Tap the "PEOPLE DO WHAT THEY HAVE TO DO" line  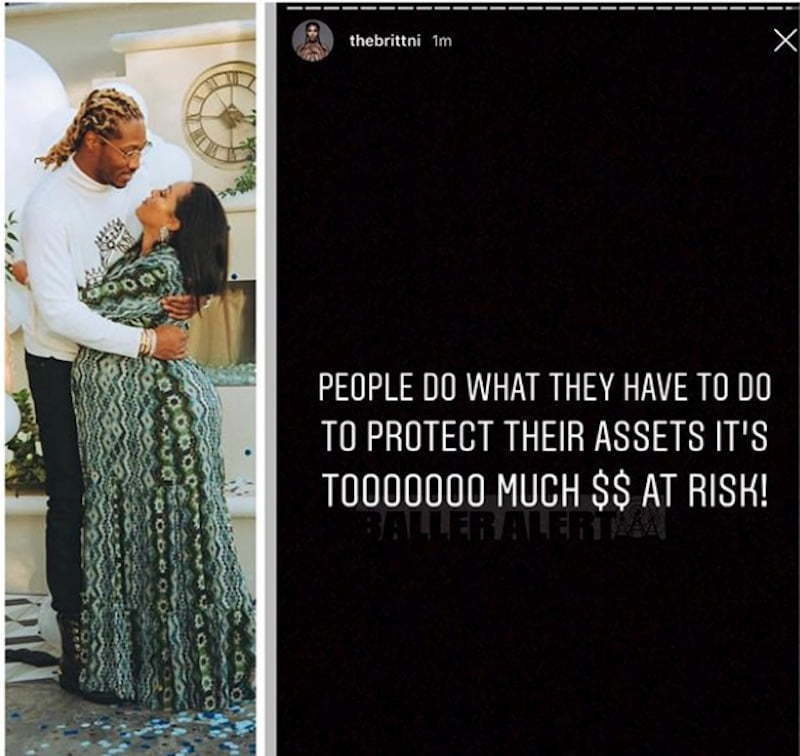click(544, 388)
